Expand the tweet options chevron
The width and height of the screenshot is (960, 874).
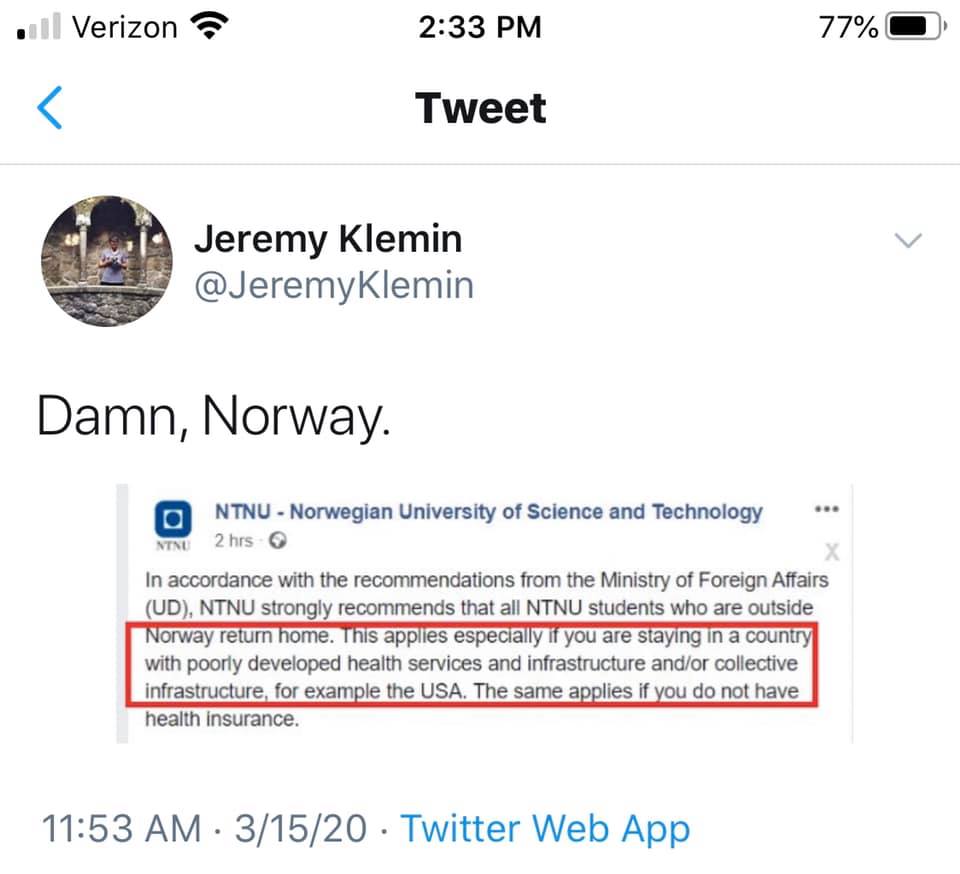907,241
